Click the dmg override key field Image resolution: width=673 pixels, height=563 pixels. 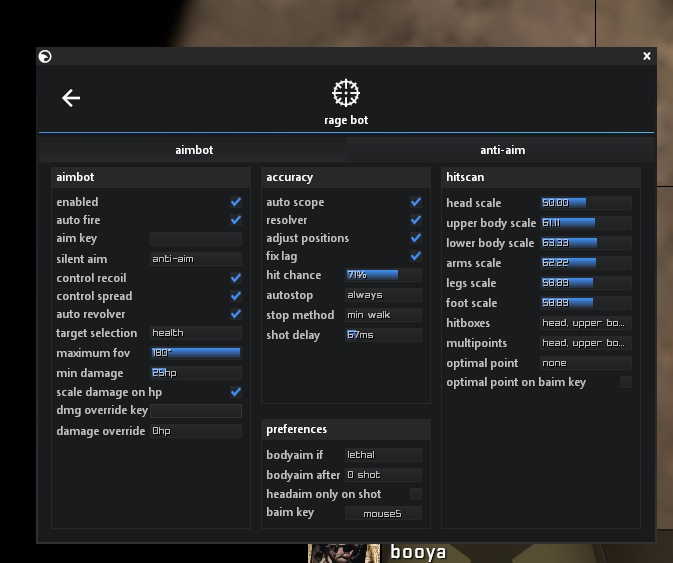coord(195,411)
